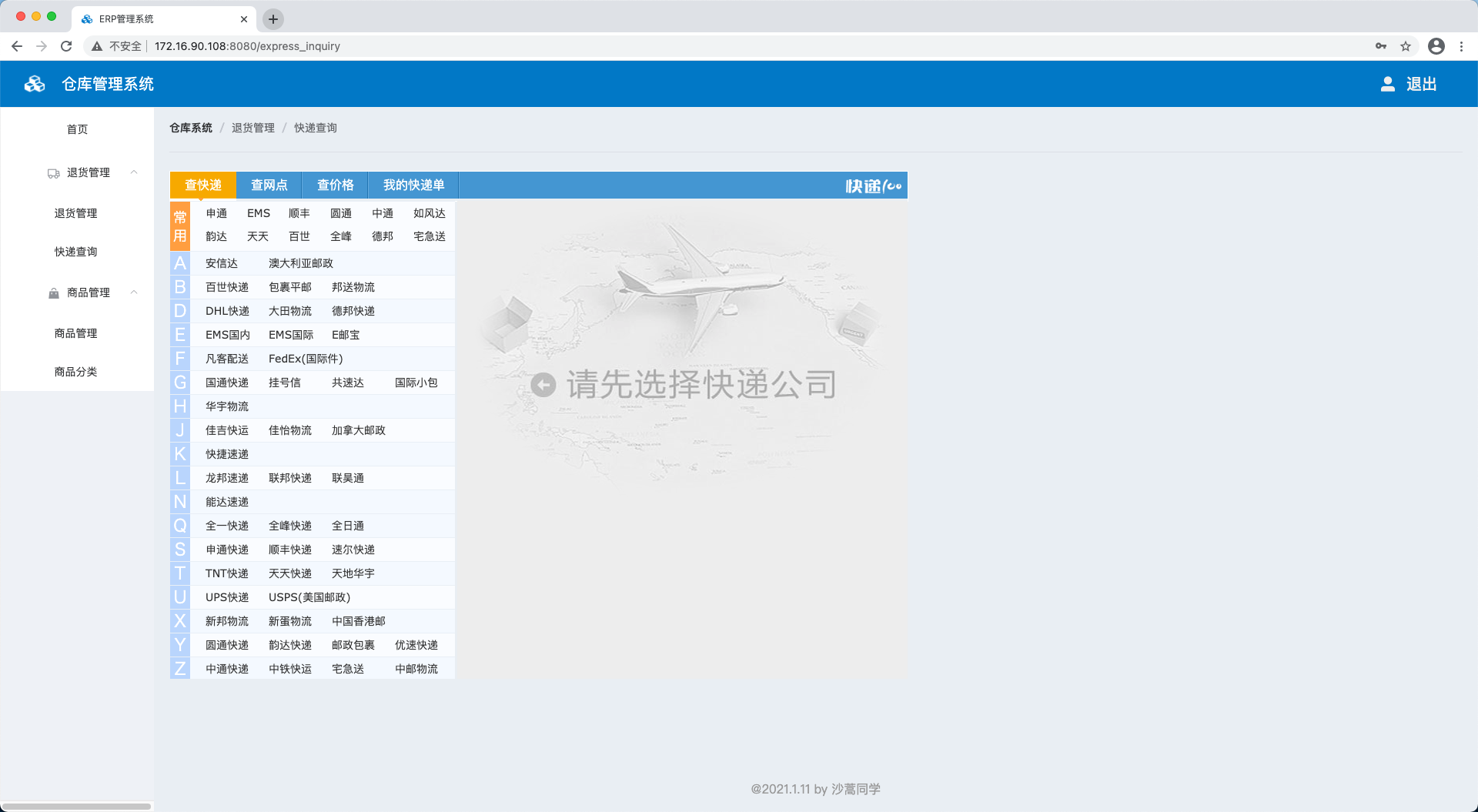Select the 常用 category label
The image size is (1478, 812).
[179, 226]
